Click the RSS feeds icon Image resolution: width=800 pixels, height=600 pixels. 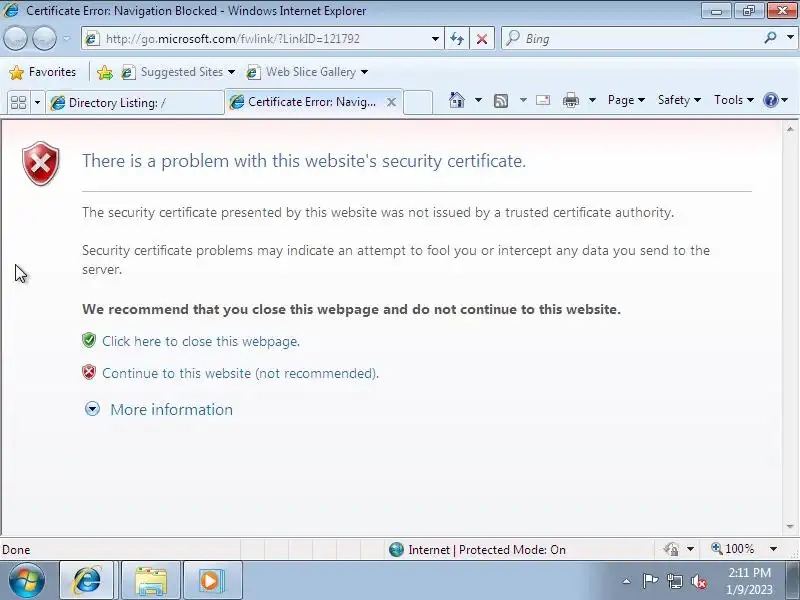[x=501, y=101]
